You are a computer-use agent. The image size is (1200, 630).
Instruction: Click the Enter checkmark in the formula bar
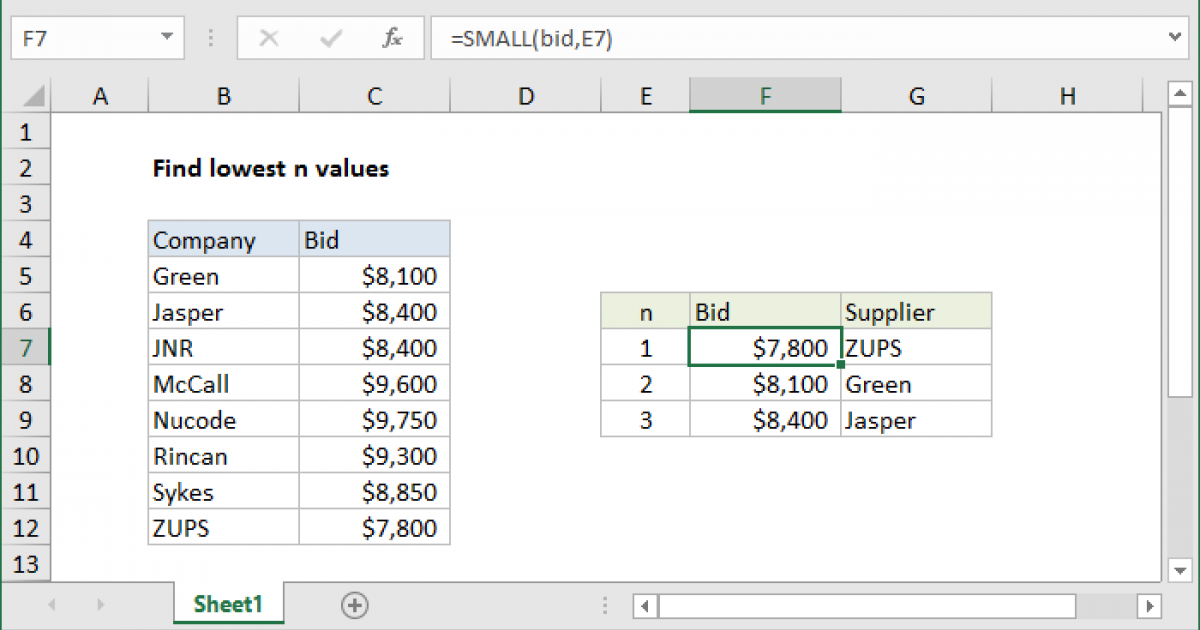[x=330, y=37]
